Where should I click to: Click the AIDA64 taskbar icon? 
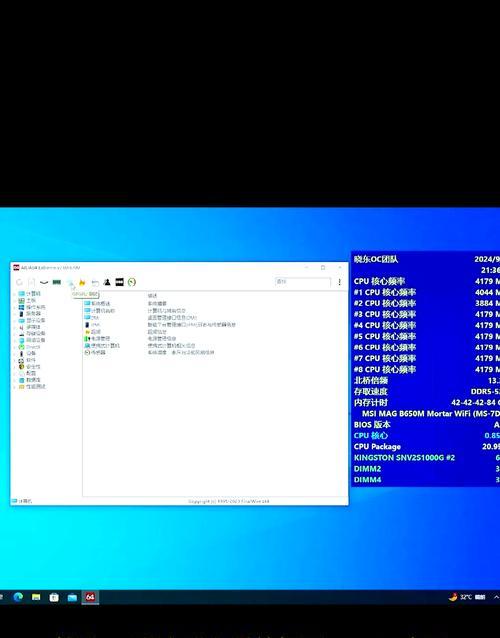90,597
